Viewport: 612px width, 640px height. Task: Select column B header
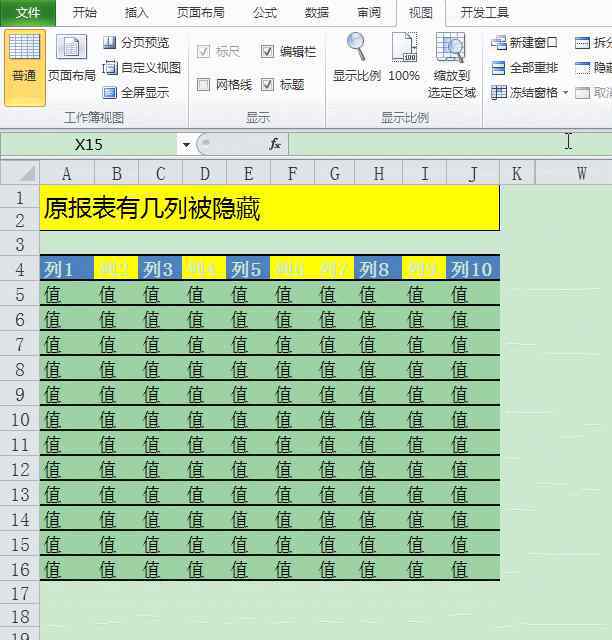click(117, 174)
